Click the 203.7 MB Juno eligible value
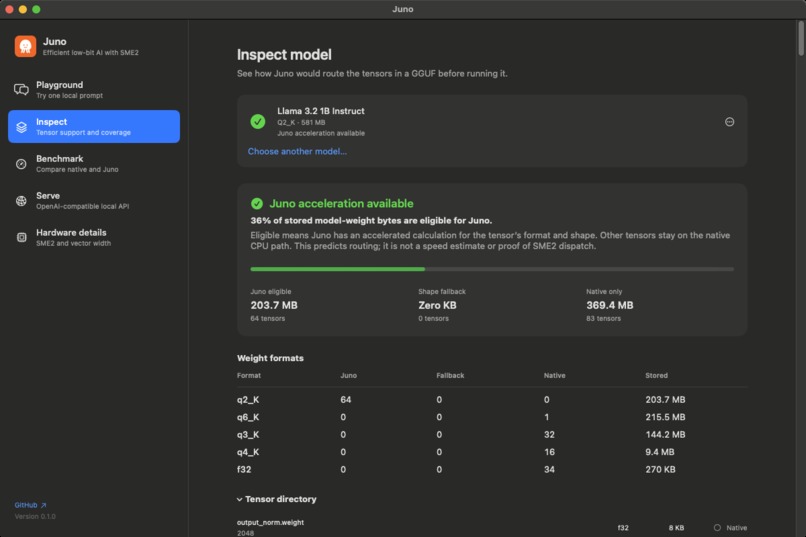This screenshot has width=806, height=537. click(x=274, y=305)
